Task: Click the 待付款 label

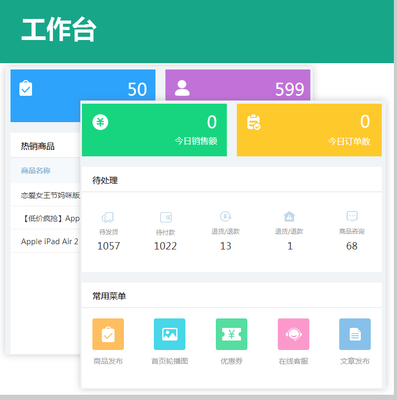Action: (165, 232)
